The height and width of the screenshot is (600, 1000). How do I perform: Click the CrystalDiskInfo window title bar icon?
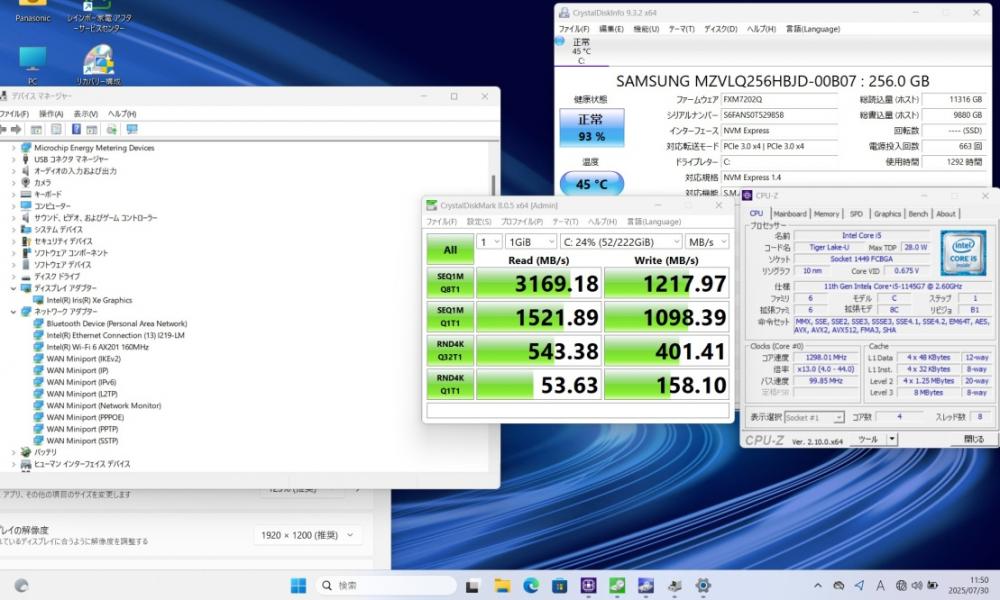click(x=564, y=13)
